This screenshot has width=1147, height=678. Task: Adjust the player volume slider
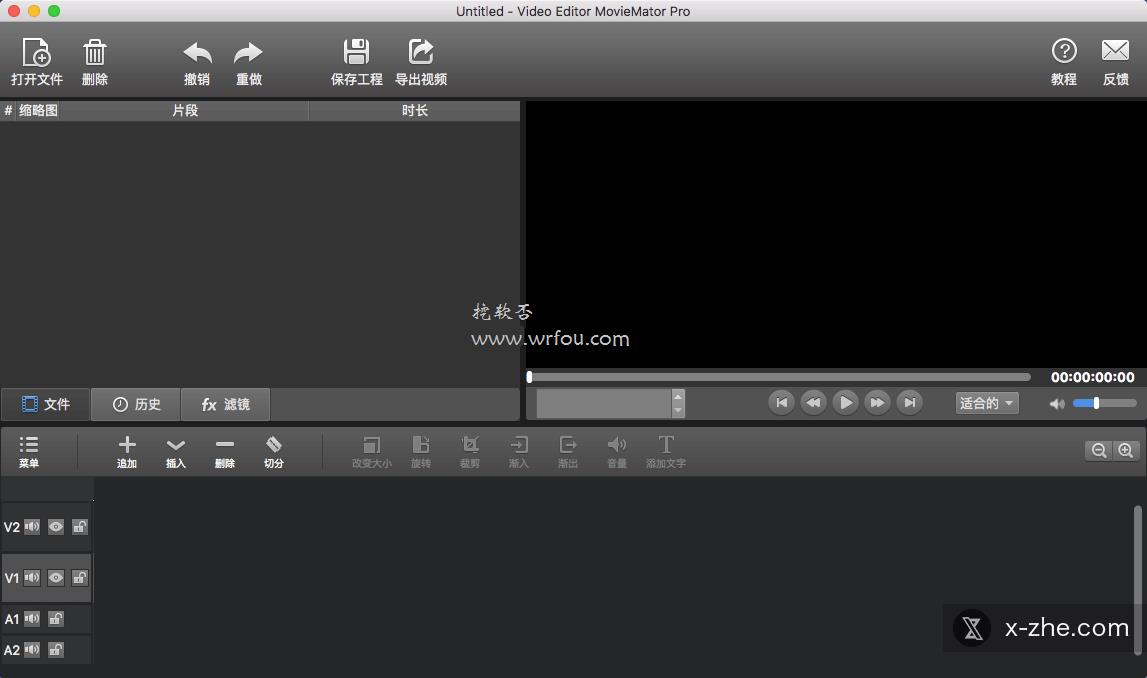pos(1105,403)
